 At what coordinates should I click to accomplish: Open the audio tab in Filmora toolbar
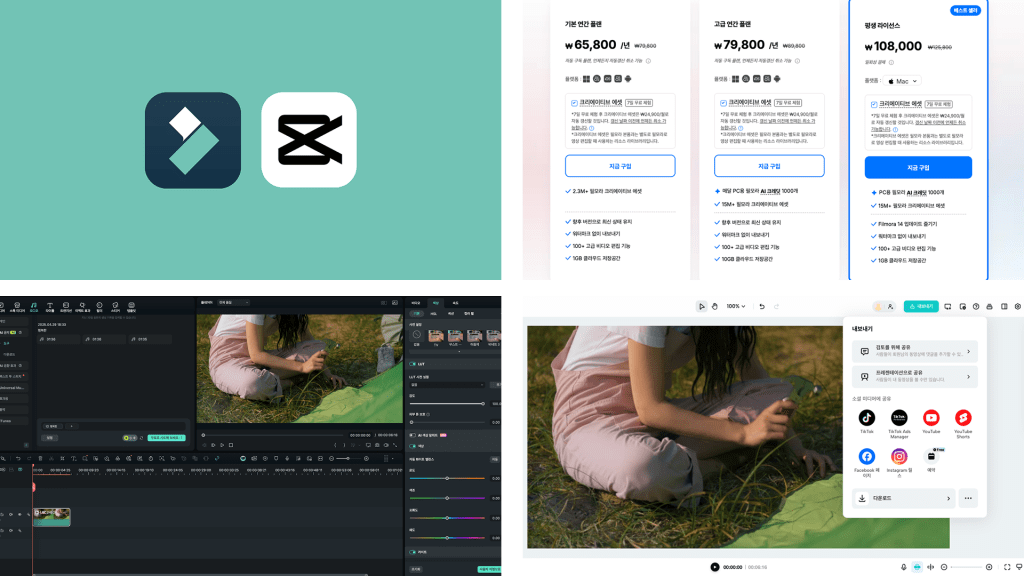33,306
